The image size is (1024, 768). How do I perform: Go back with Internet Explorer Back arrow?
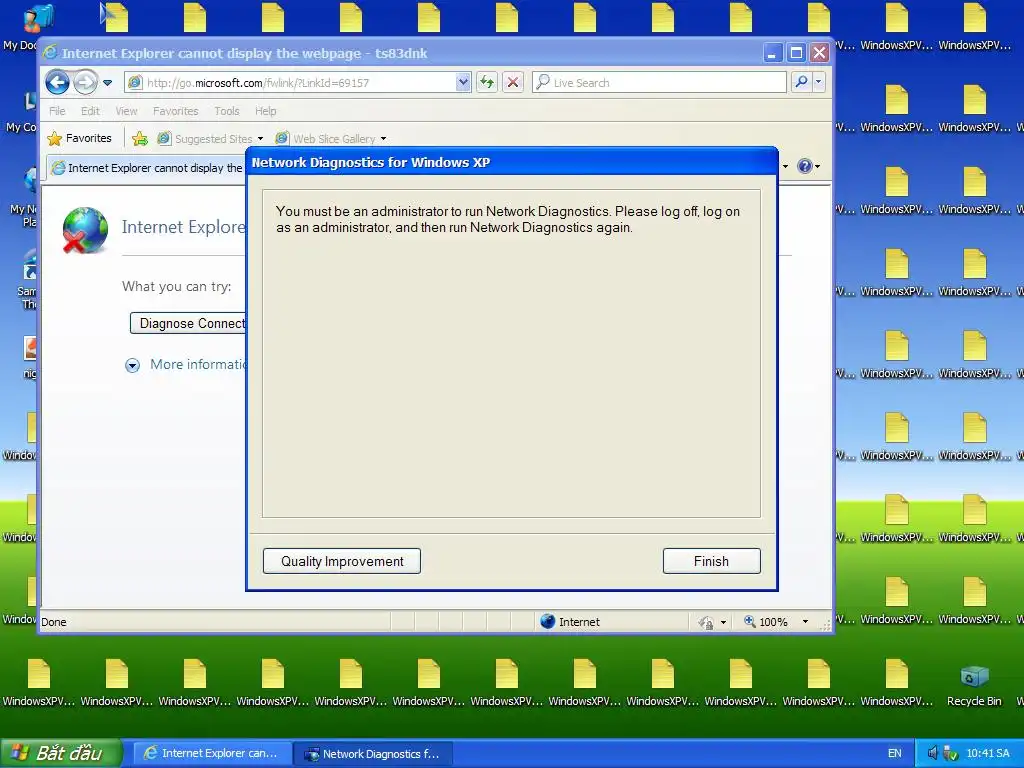coord(57,82)
